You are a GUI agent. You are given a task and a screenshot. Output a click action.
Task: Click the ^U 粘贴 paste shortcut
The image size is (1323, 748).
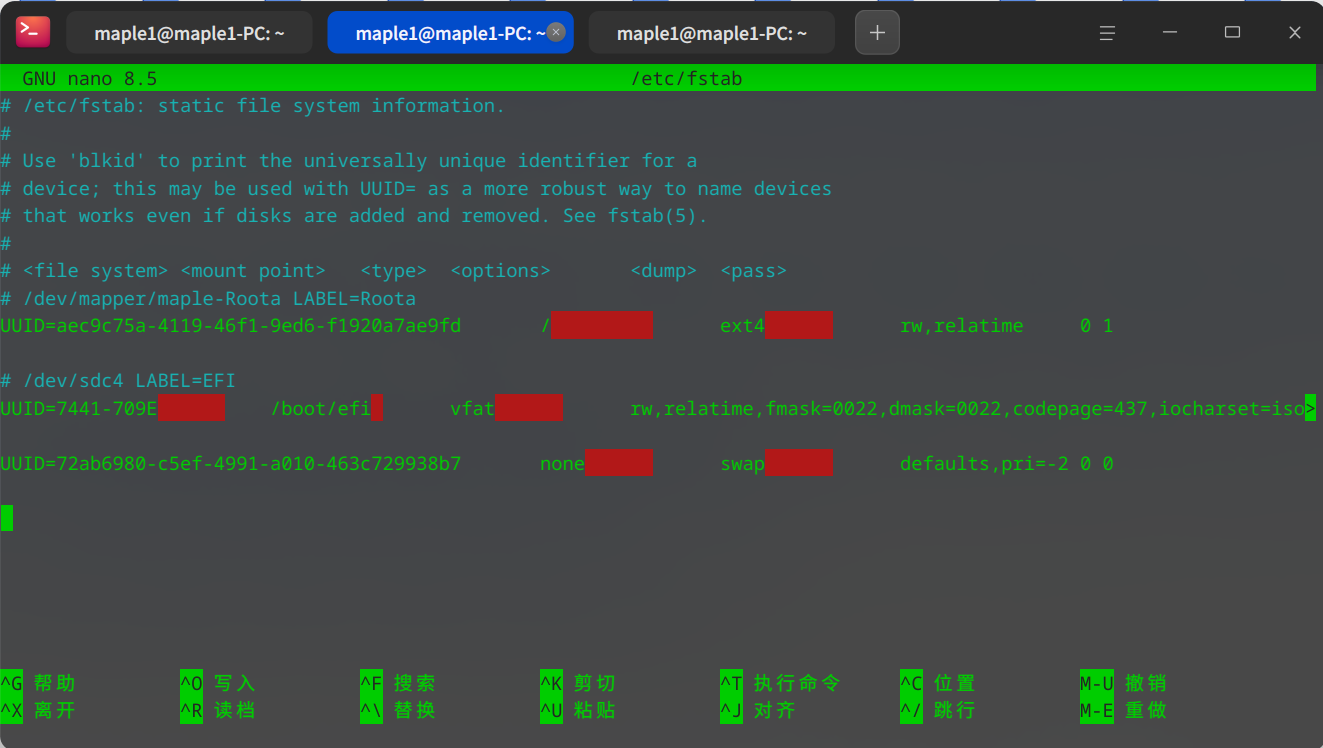[578, 710]
